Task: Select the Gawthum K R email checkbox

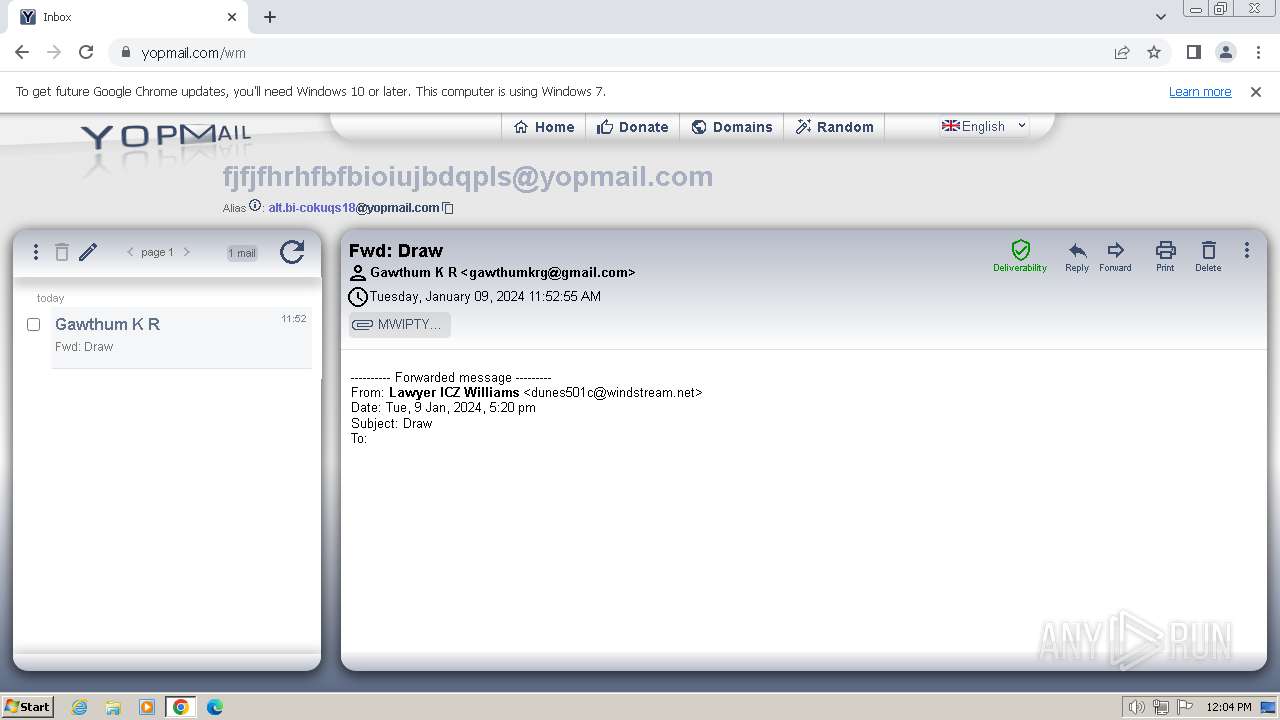Action: 33,324
